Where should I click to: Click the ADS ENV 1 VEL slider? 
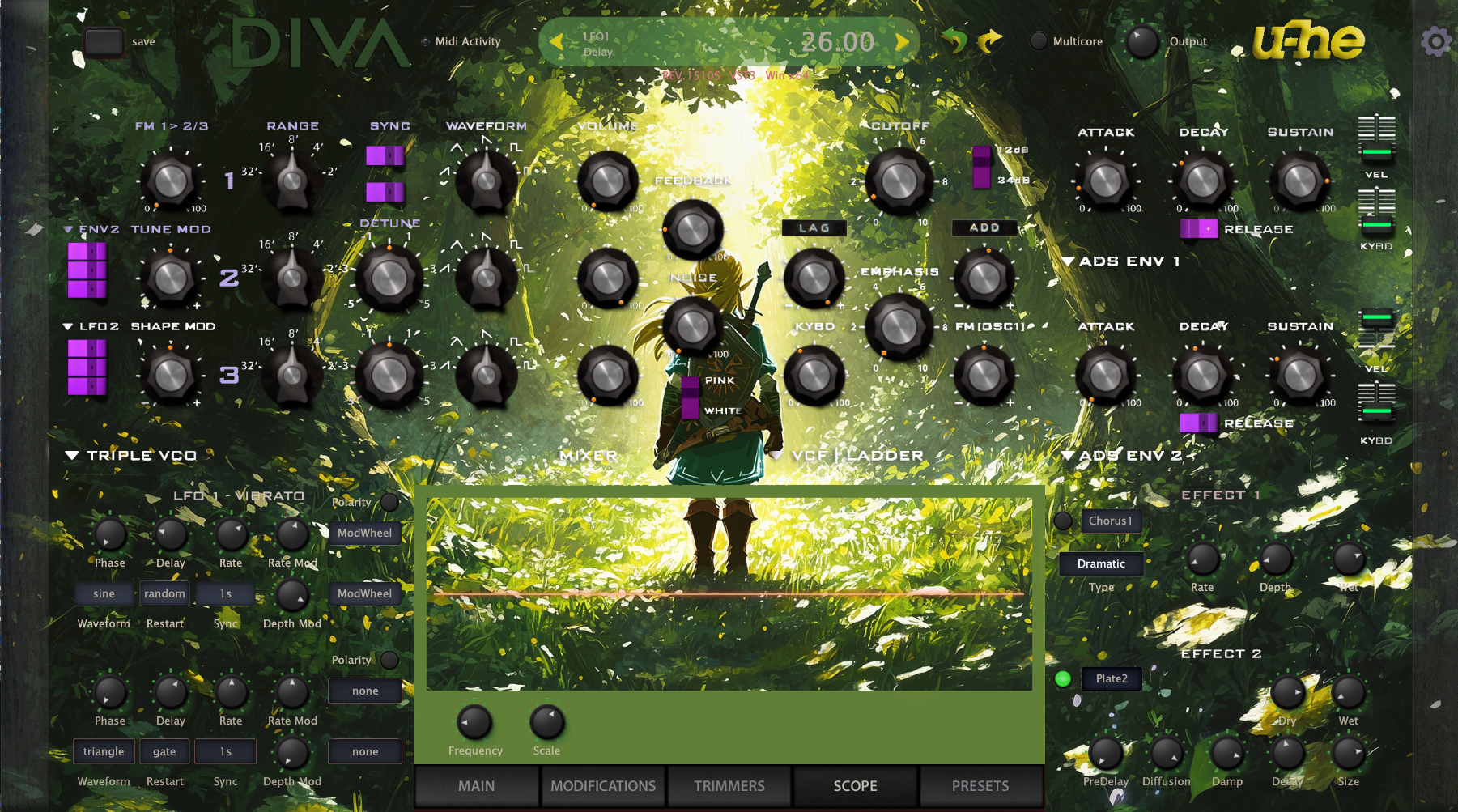point(1376,138)
